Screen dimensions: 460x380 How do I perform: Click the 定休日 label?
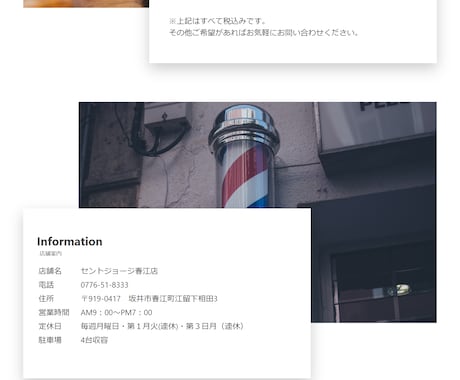tap(50, 326)
